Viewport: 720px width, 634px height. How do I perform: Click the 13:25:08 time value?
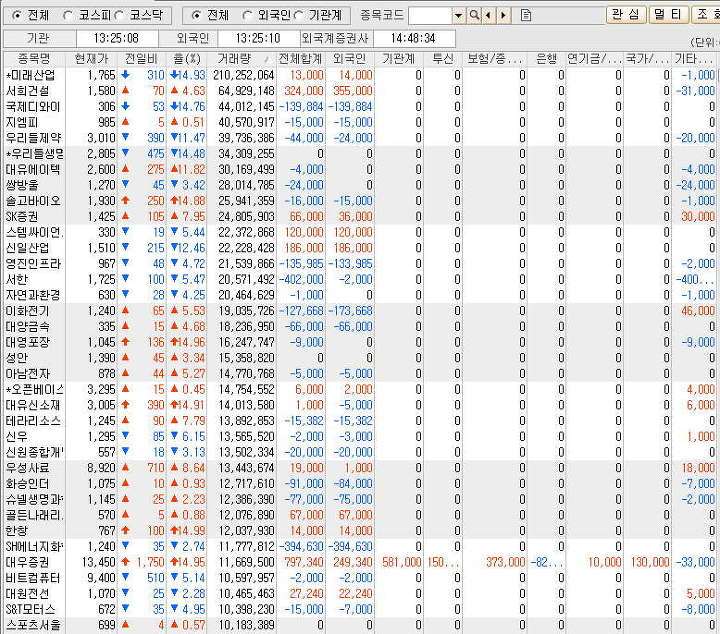point(116,38)
